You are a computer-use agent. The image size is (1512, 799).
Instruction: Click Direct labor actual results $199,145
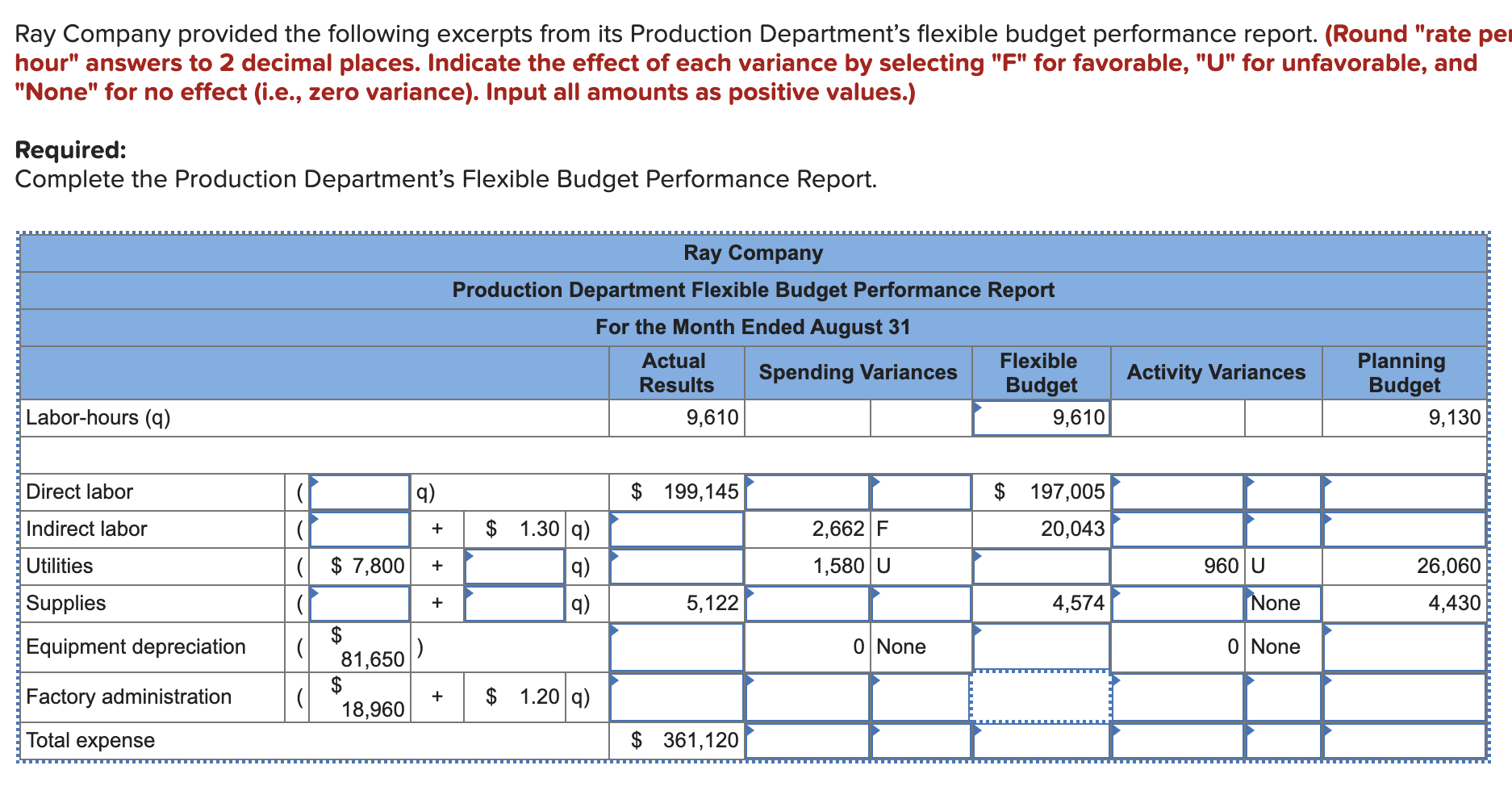pos(684,492)
